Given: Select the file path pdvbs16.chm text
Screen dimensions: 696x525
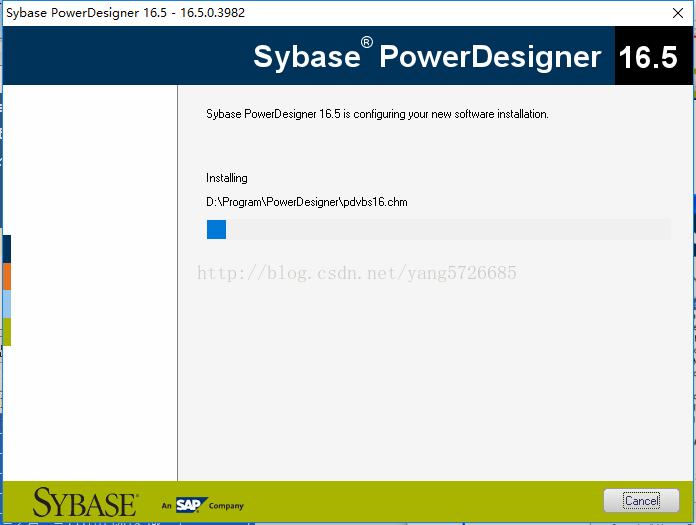Looking at the screenshot, I should pos(307,202).
